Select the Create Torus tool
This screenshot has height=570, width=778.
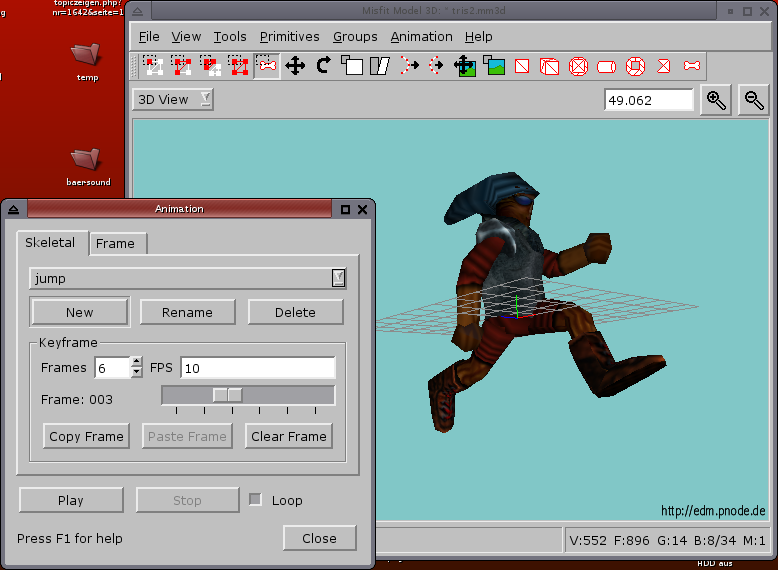[635, 65]
